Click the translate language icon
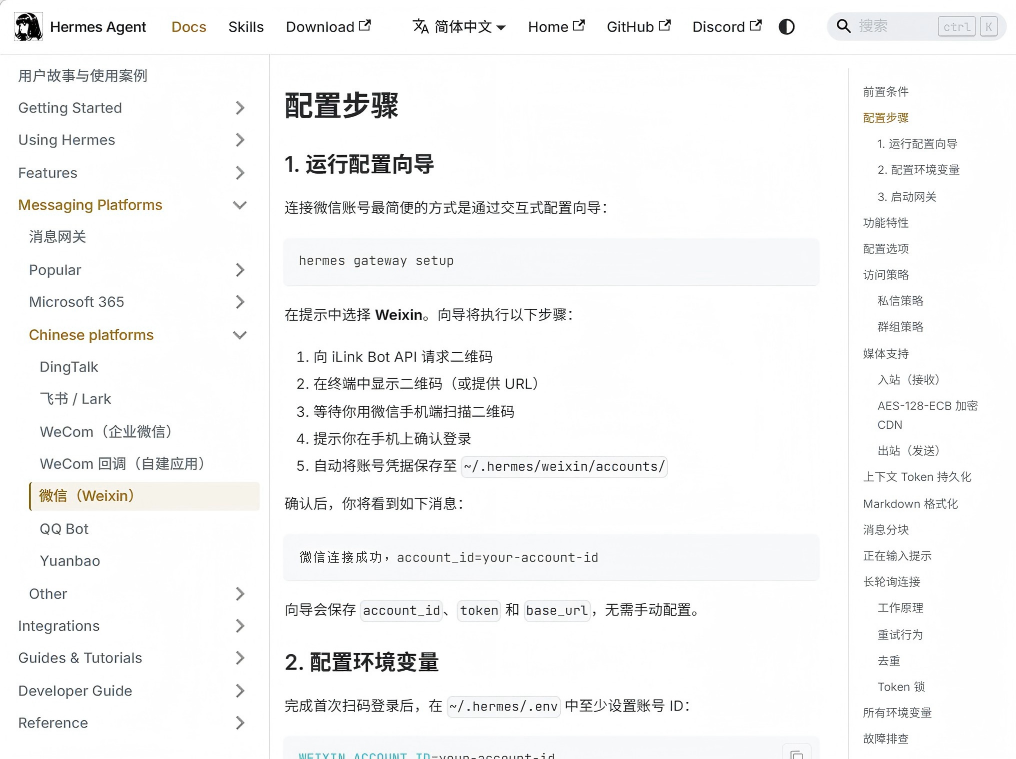The height and width of the screenshot is (759, 1016). coord(421,27)
